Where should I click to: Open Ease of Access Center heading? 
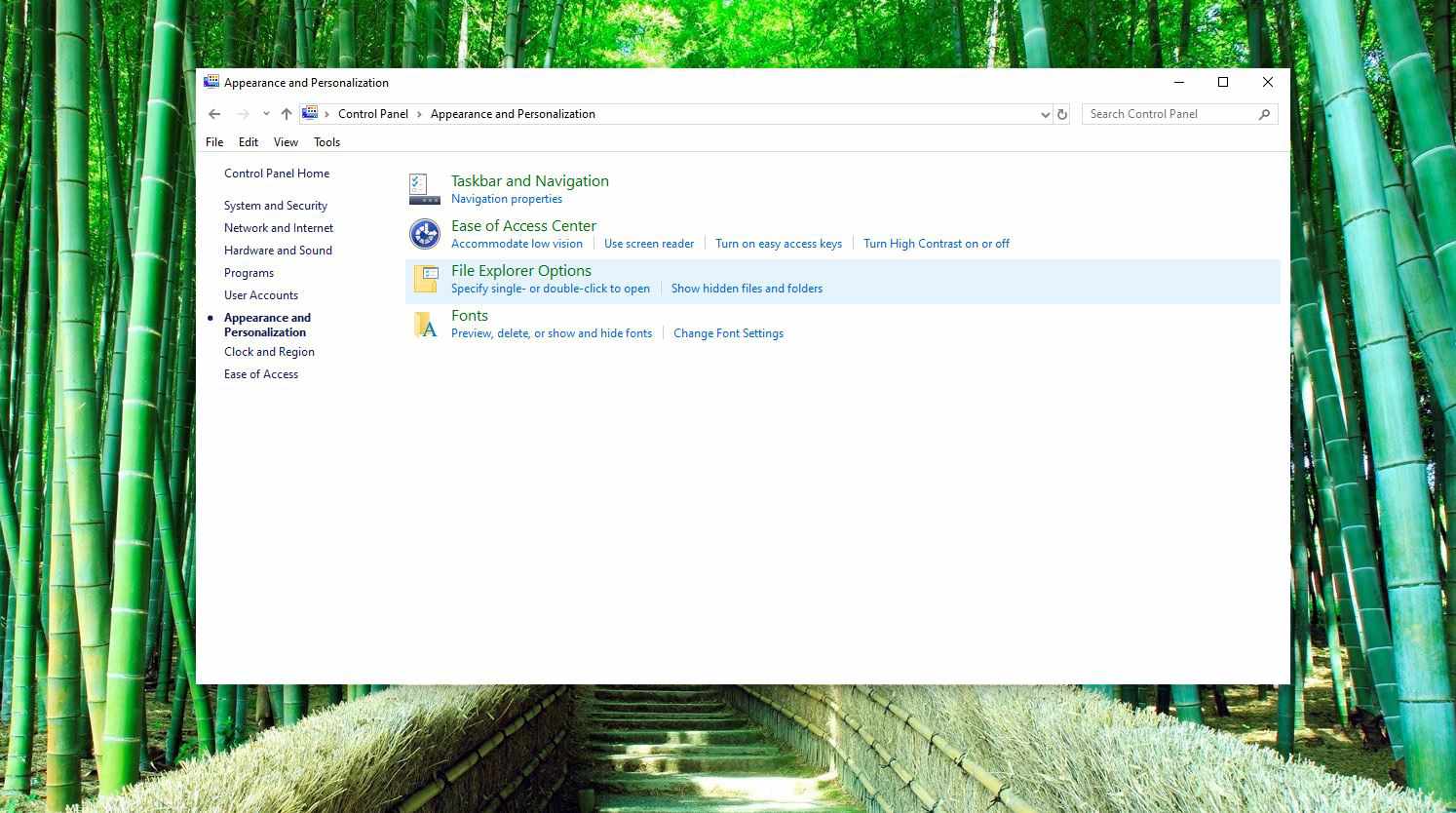[523, 225]
